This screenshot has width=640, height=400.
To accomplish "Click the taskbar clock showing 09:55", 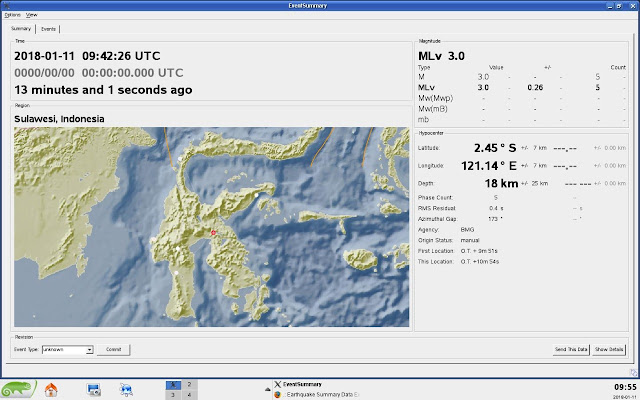I will (625, 387).
